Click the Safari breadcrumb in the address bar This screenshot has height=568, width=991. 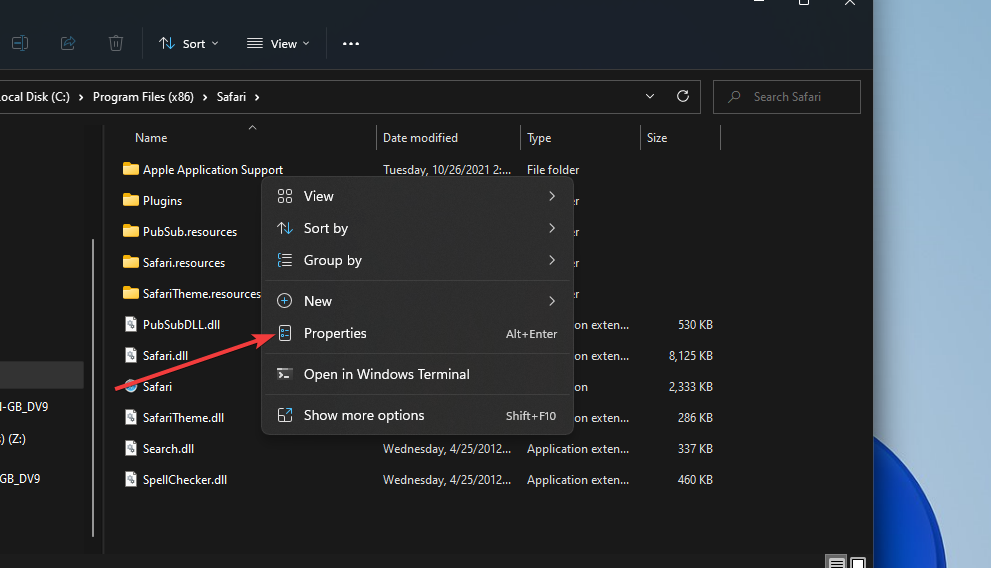[231, 97]
